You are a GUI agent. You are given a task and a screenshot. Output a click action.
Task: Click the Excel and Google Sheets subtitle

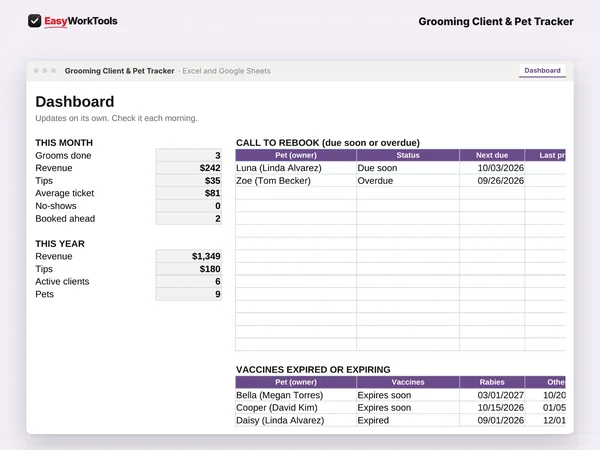(227, 71)
